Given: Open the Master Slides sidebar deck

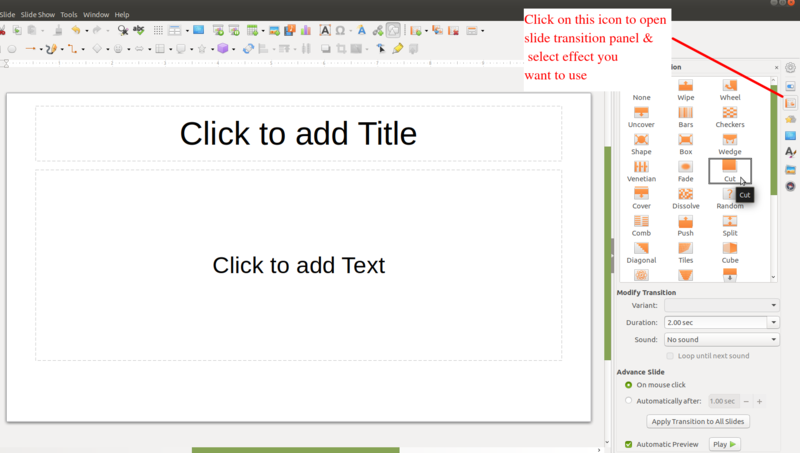Looking at the screenshot, I should [x=790, y=136].
